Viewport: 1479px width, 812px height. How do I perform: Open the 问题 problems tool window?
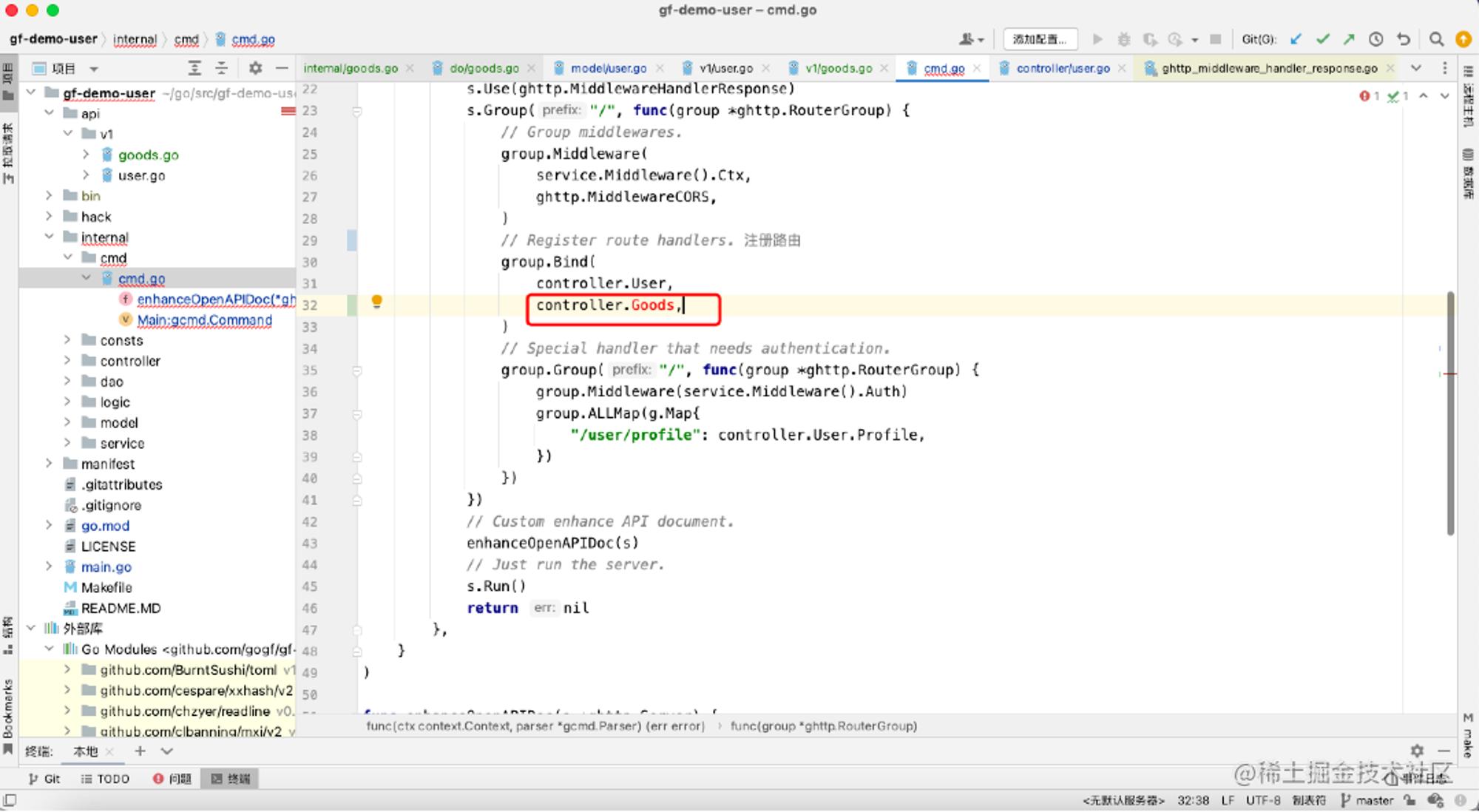tap(172, 779)
